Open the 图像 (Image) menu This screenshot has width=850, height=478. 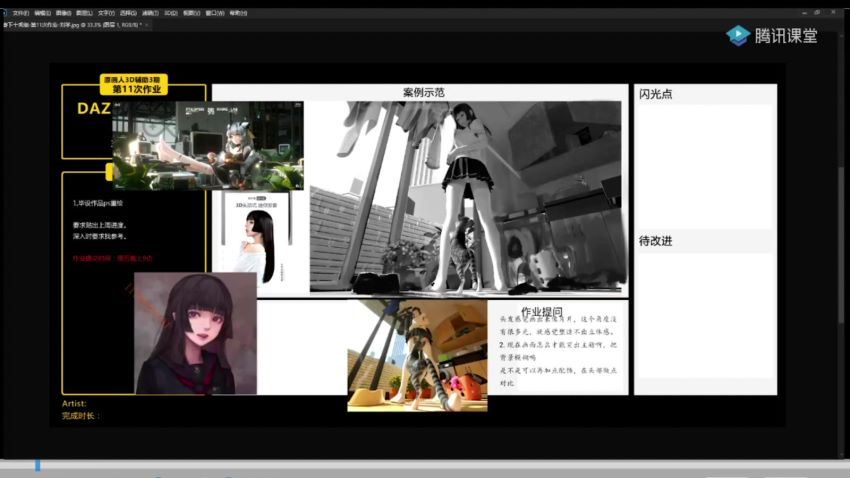click(x=63, y=13)
